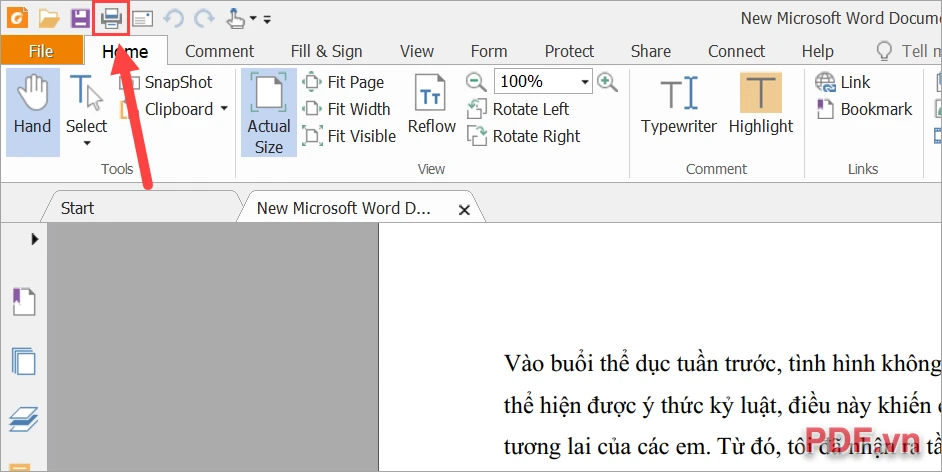Open the Share ribbon tab
Image resolution: width=942 pixels, height=472 pixels.
click(x=651, y=51)
